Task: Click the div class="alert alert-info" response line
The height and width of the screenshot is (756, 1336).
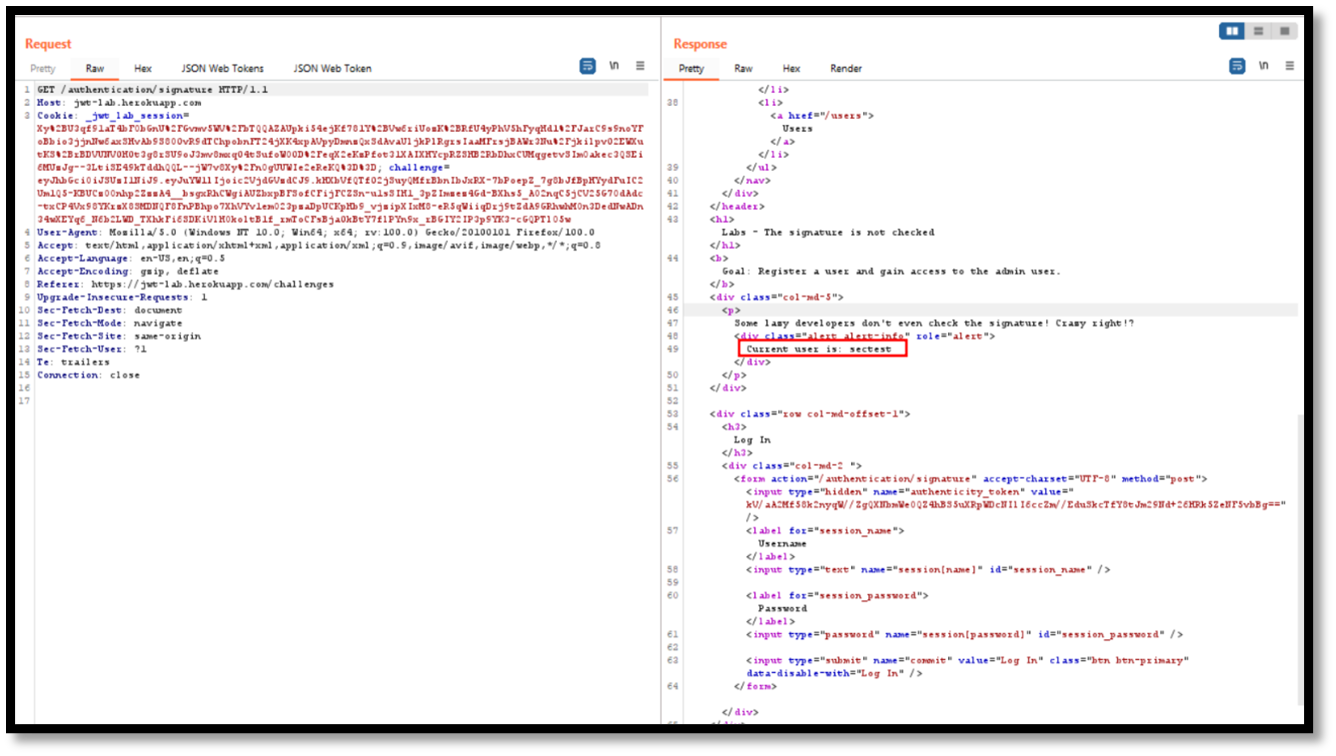Action: (865, 336)
